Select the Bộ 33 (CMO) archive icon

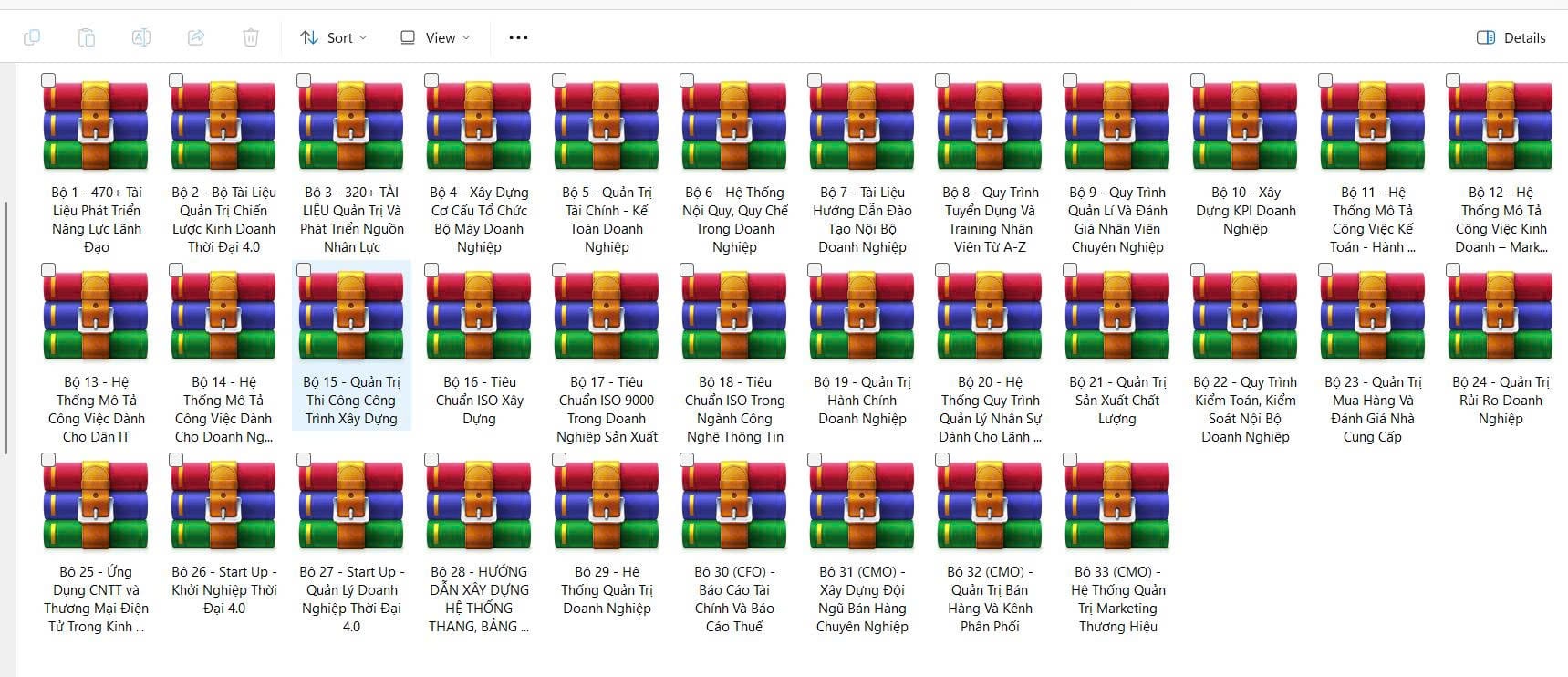pyautogui.click(x=1117, y=505)
